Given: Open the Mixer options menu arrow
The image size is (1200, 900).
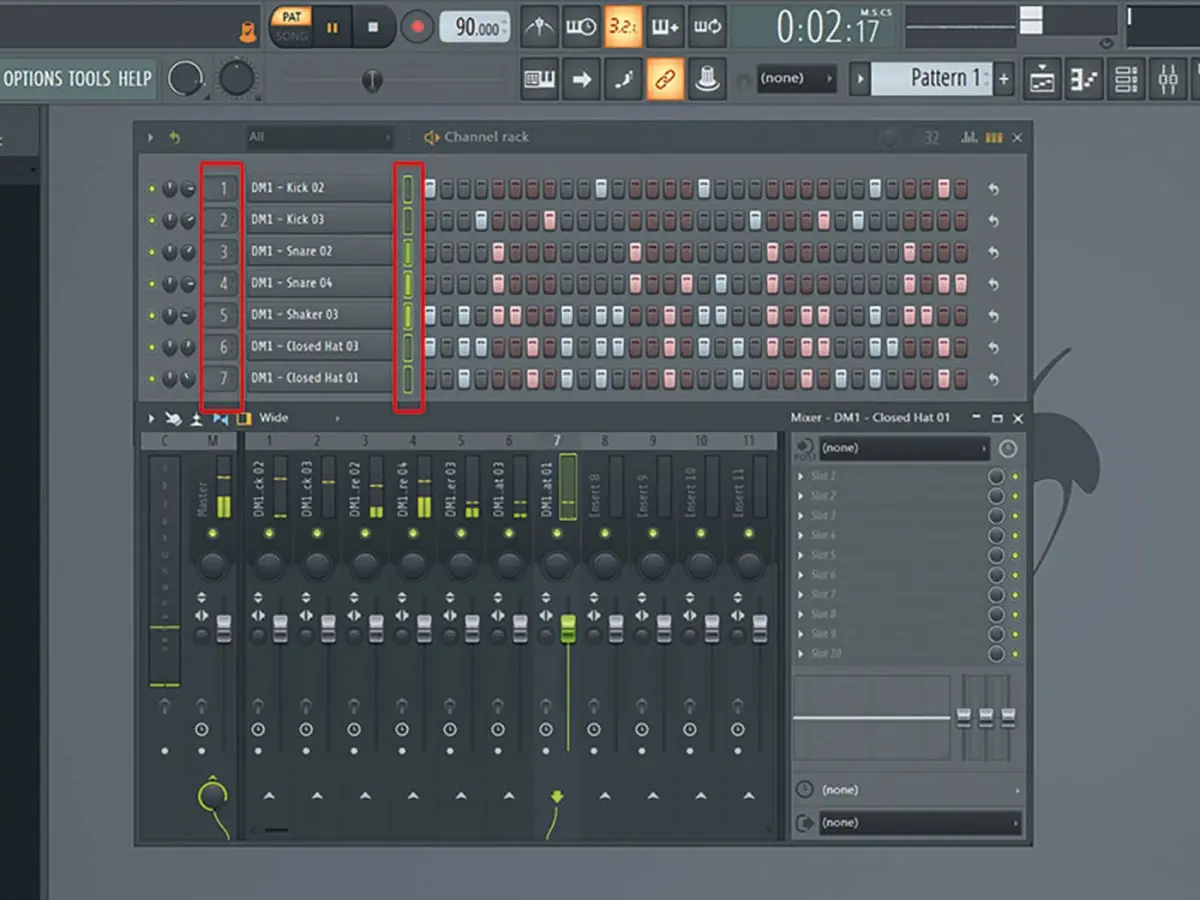Looking at the screenshot, I should (151, 418).
